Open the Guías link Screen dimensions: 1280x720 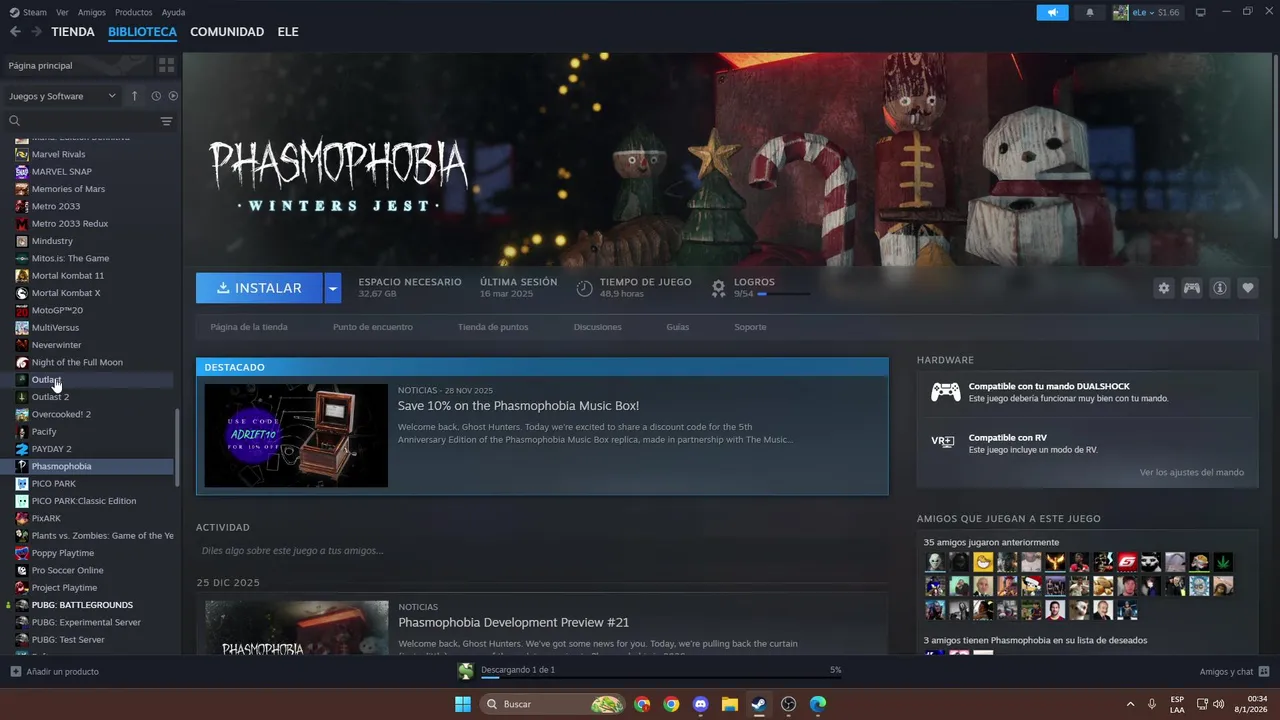pos(678,327)
